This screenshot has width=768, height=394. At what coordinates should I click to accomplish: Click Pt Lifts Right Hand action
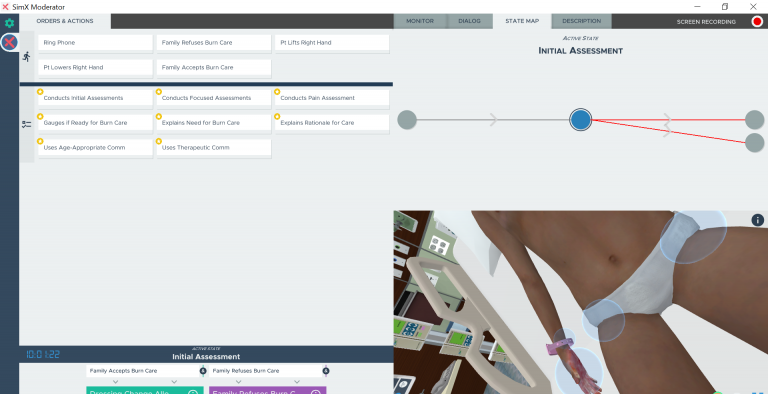pos(332,43)
